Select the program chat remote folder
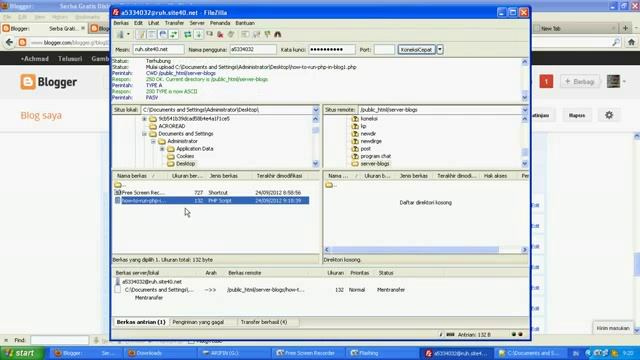Screen dimensions: 640x360 pyautogui.click(x=376, y=156)
